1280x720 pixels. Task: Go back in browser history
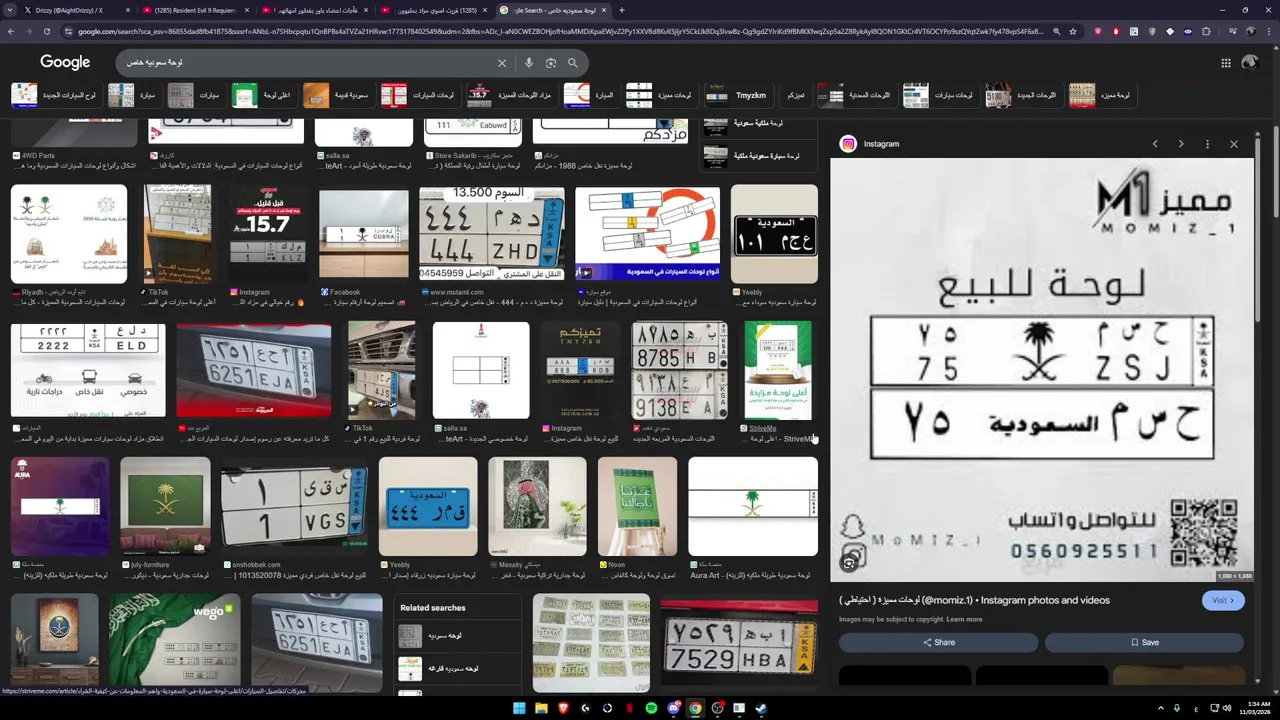pos(11,31)
